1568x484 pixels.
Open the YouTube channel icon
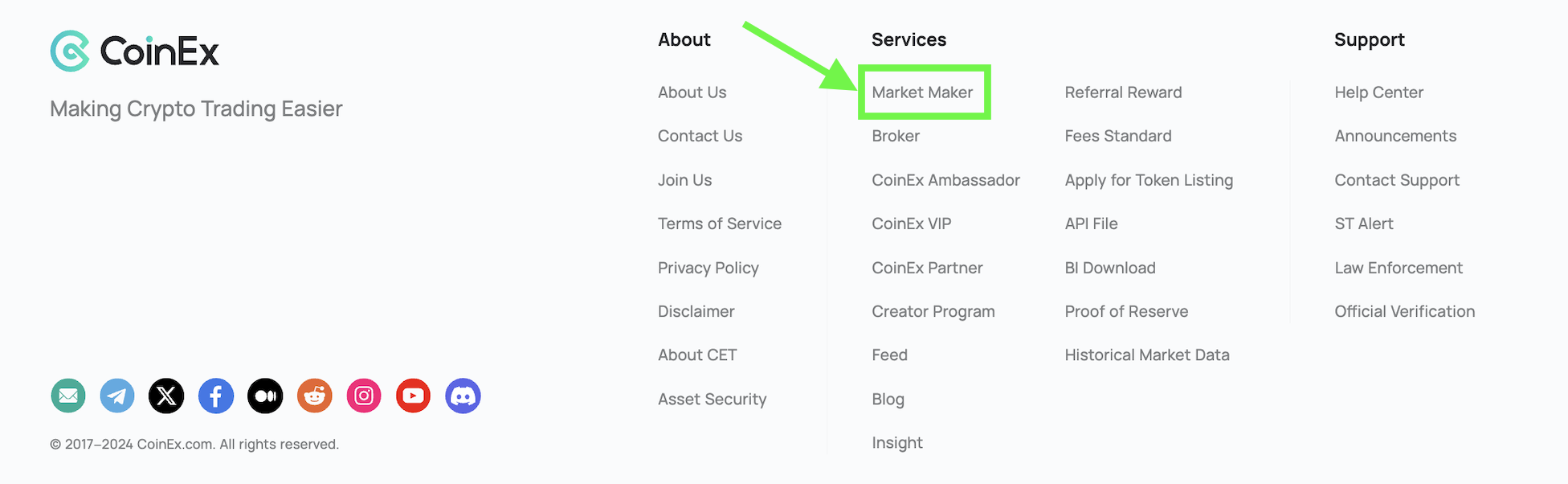[413, 396]
